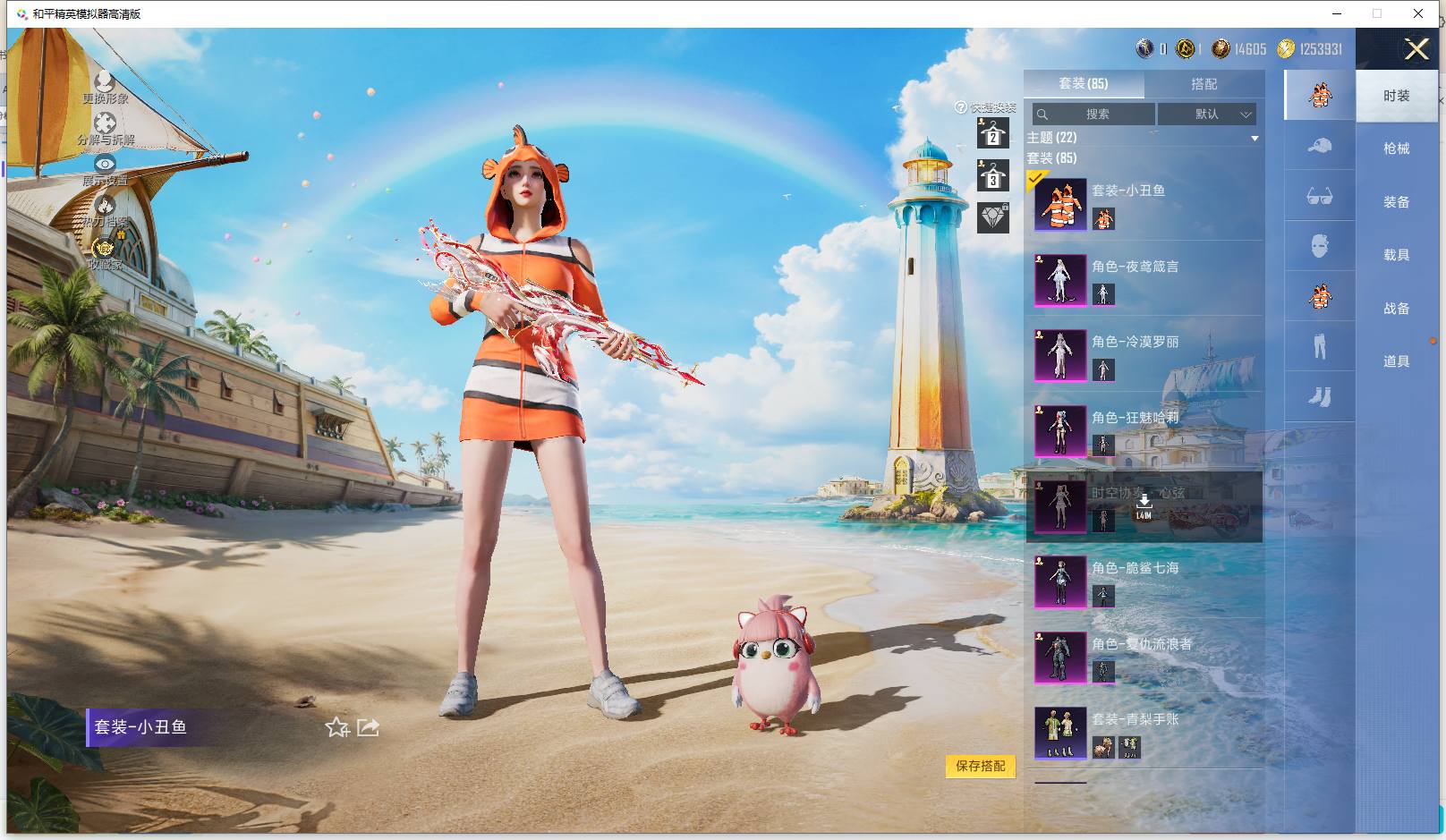1446x840 pixels.
Task: Switch to the 搭配 tab
Action: click(x=1204, y=84)
